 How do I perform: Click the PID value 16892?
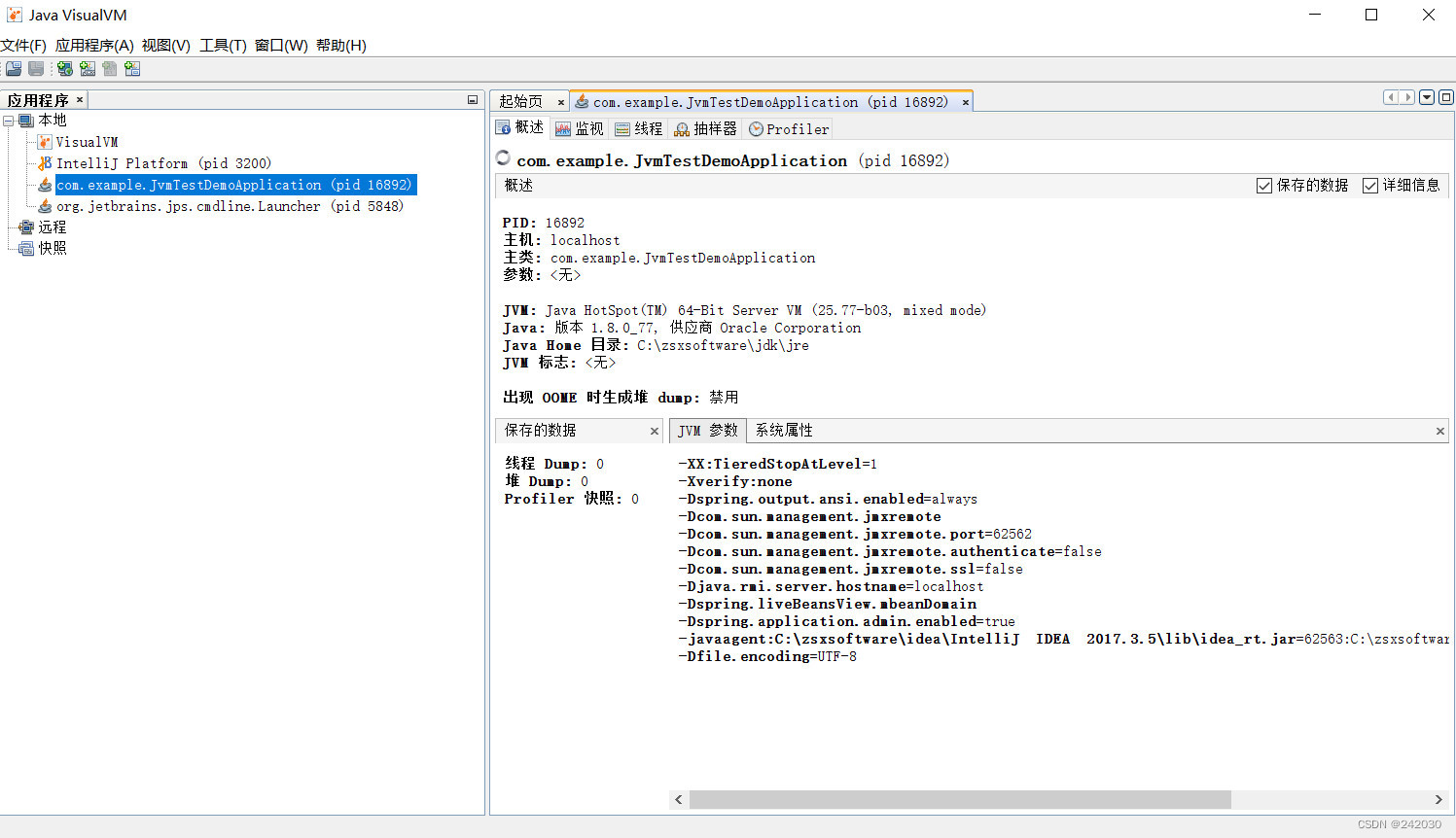[x=565, y=223]
